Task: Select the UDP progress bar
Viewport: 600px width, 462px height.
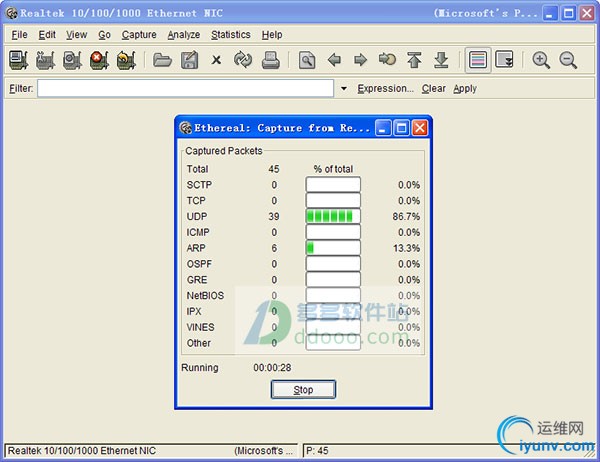Action: pos(333,216)
